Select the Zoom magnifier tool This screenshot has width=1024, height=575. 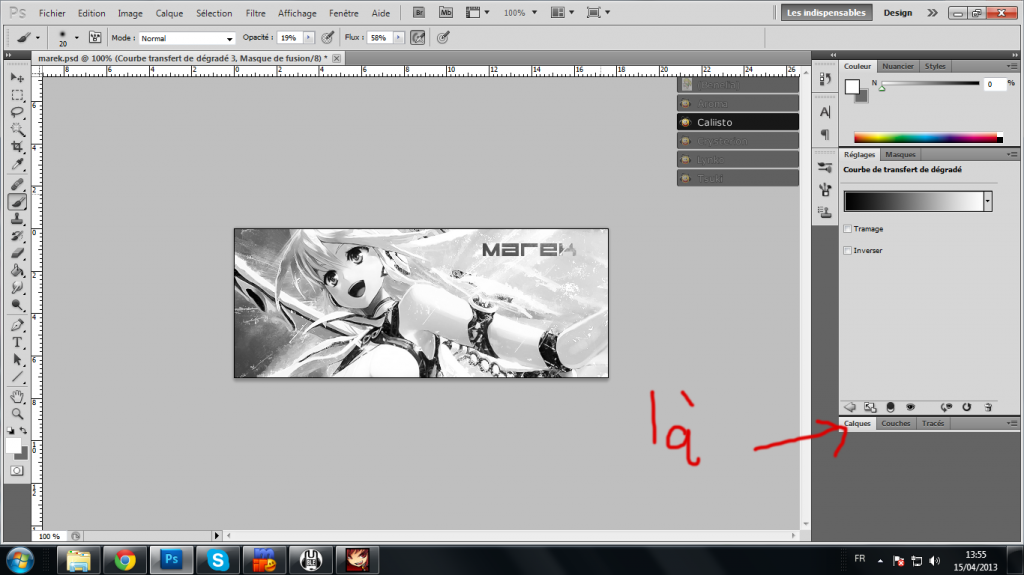pyautogui.click(x=17, y=414)
